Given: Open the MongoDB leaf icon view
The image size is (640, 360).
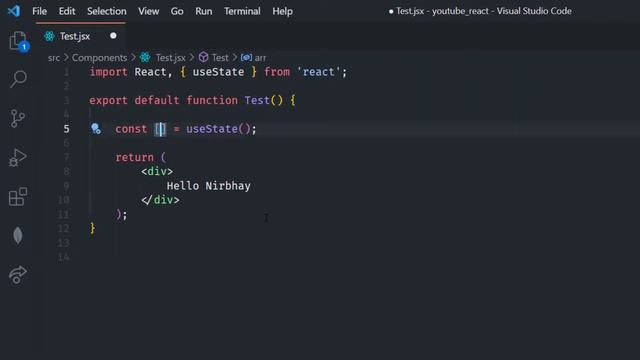Looking at the screenshot, I should (x=18, y=236).
